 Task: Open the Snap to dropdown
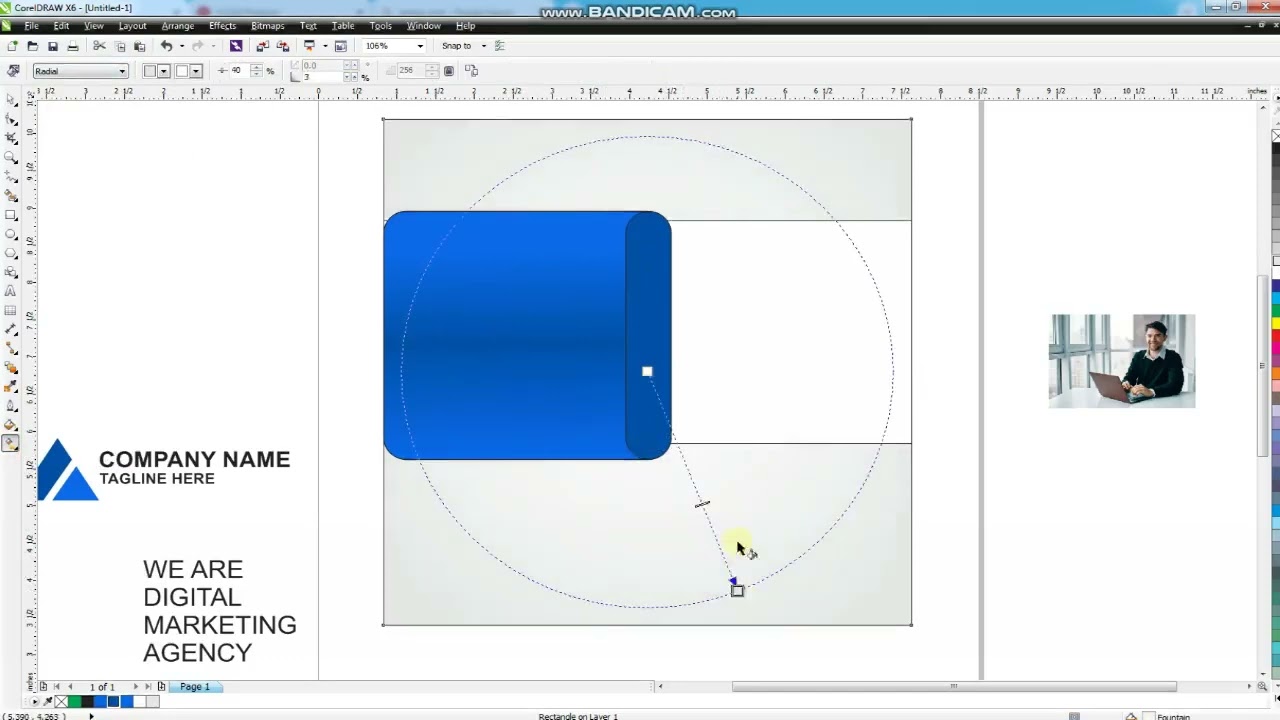(483, 46)
